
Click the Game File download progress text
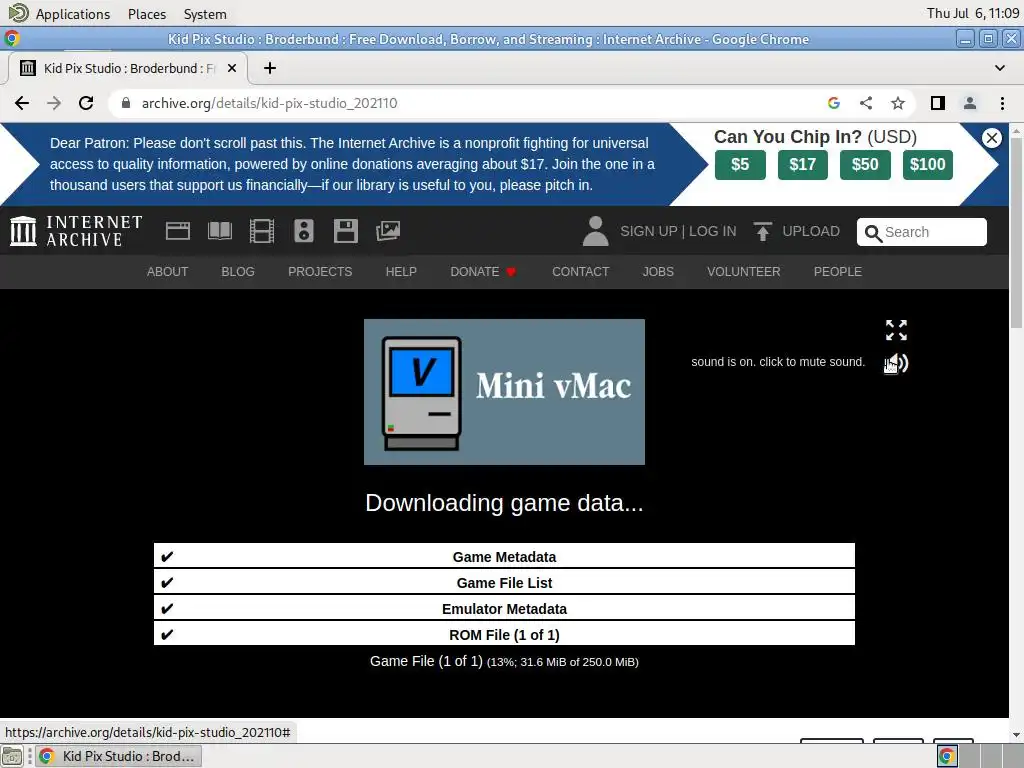pyautogui.click(x=504, y=662)
